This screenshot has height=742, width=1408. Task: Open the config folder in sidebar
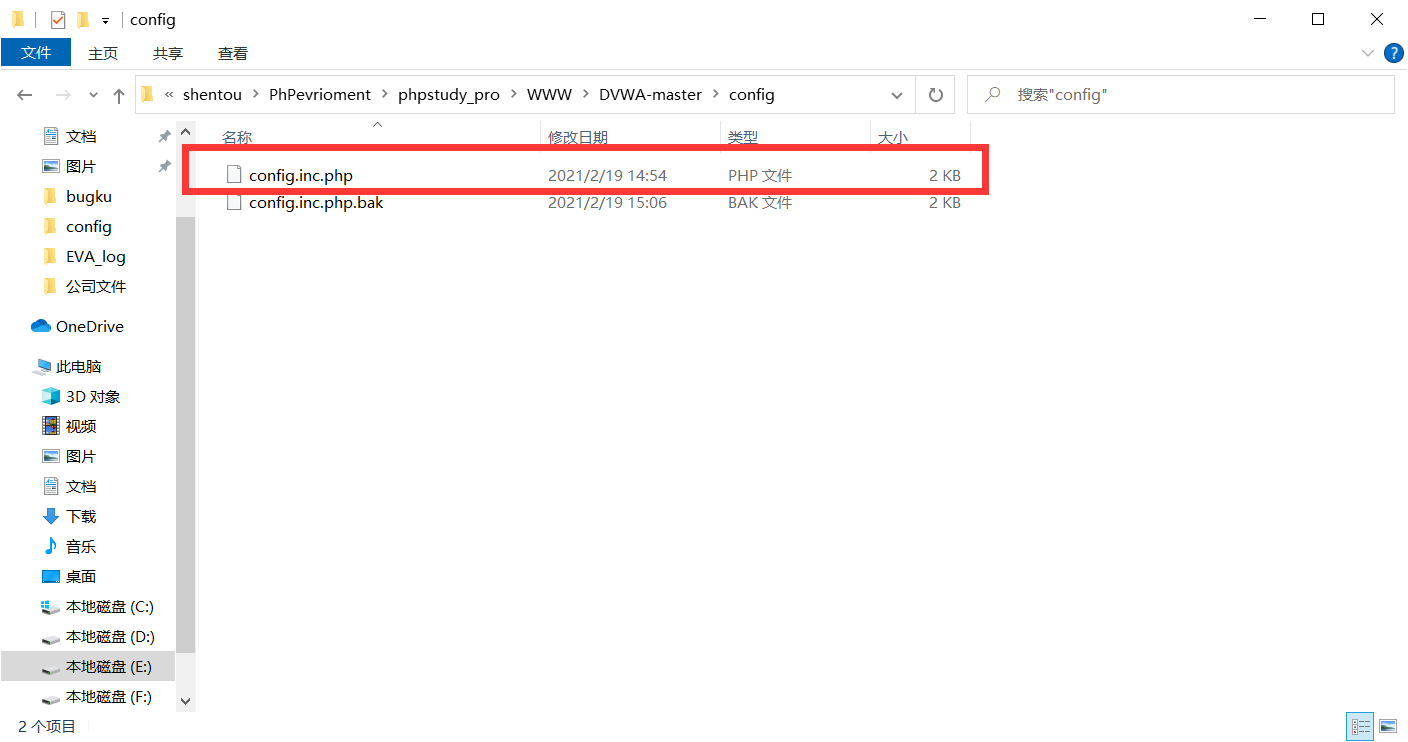[87, 226]
